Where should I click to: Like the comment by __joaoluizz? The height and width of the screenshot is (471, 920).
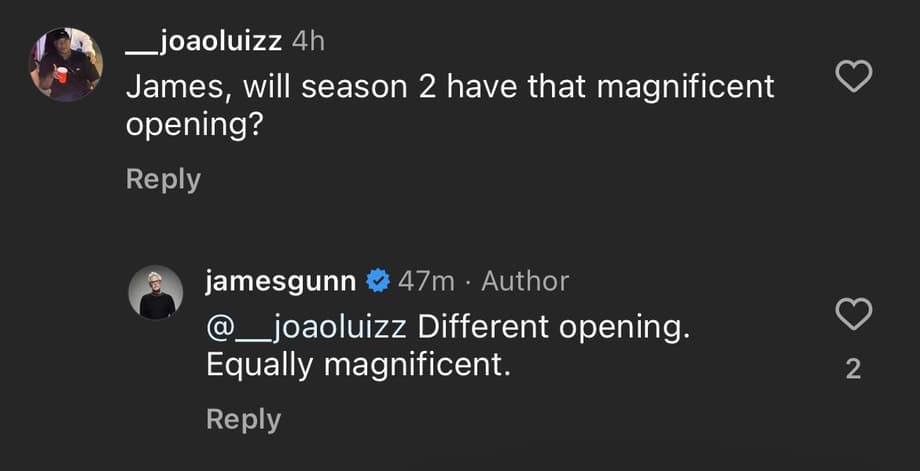click(x=852, y=76)
